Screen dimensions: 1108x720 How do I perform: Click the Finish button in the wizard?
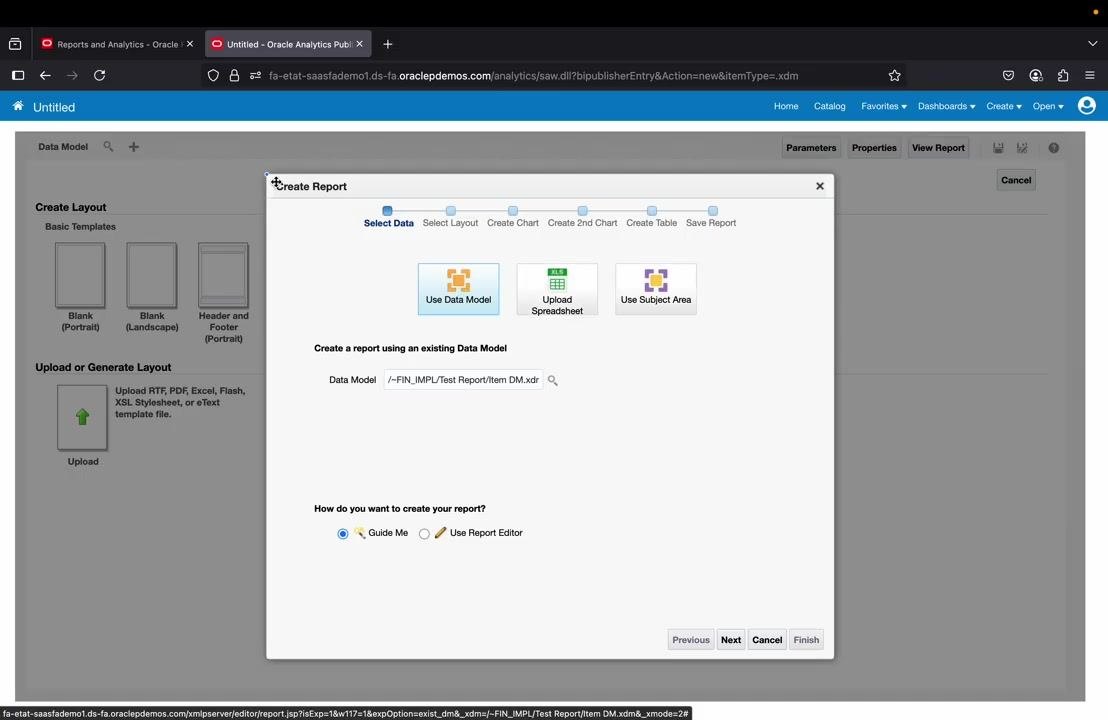coord(806,639)
